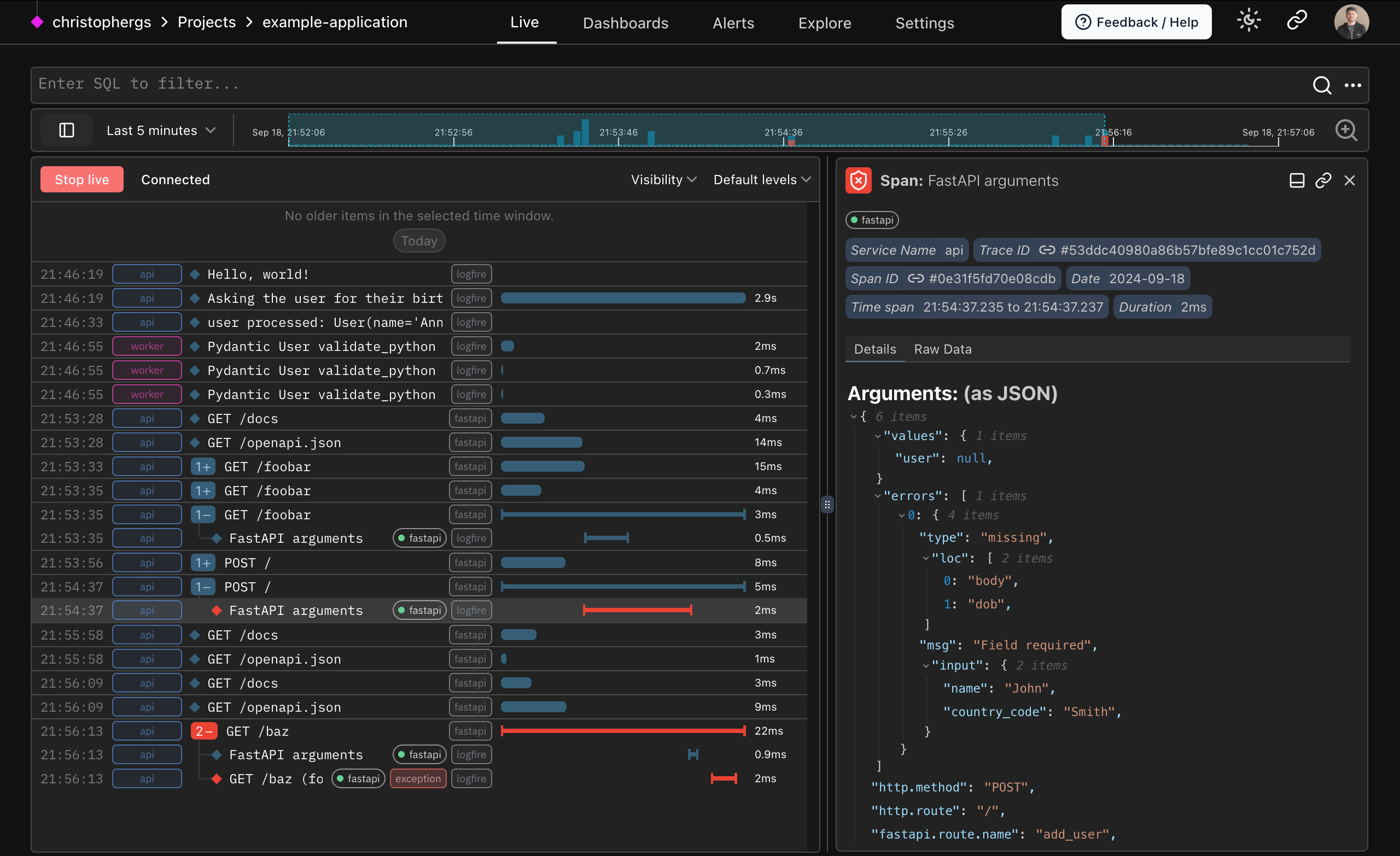This screenshot has width=1400, height=856.
Task: Collapse the left sidebar panel
Action: [x=67, y=130]
